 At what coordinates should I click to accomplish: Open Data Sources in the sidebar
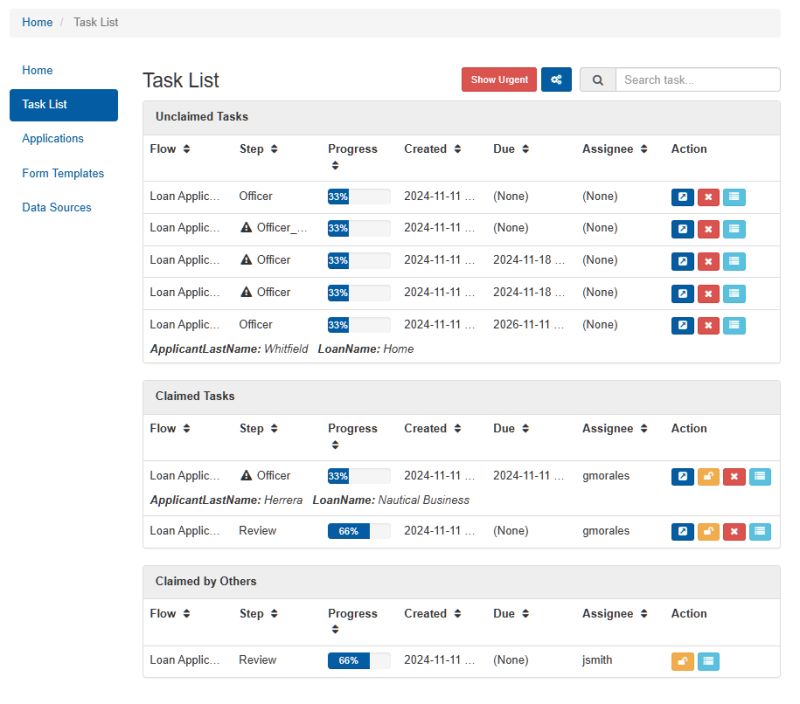click(x=57, y=208)
